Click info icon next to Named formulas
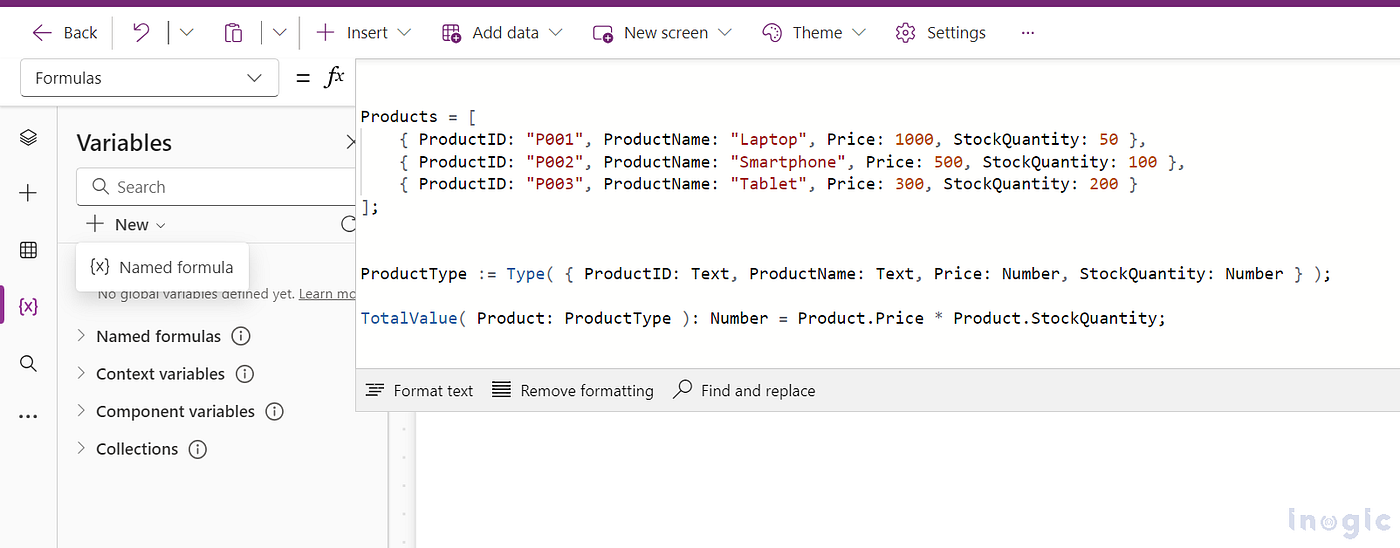The width and height of the screenshot is (1400, 548). [241, 336]
